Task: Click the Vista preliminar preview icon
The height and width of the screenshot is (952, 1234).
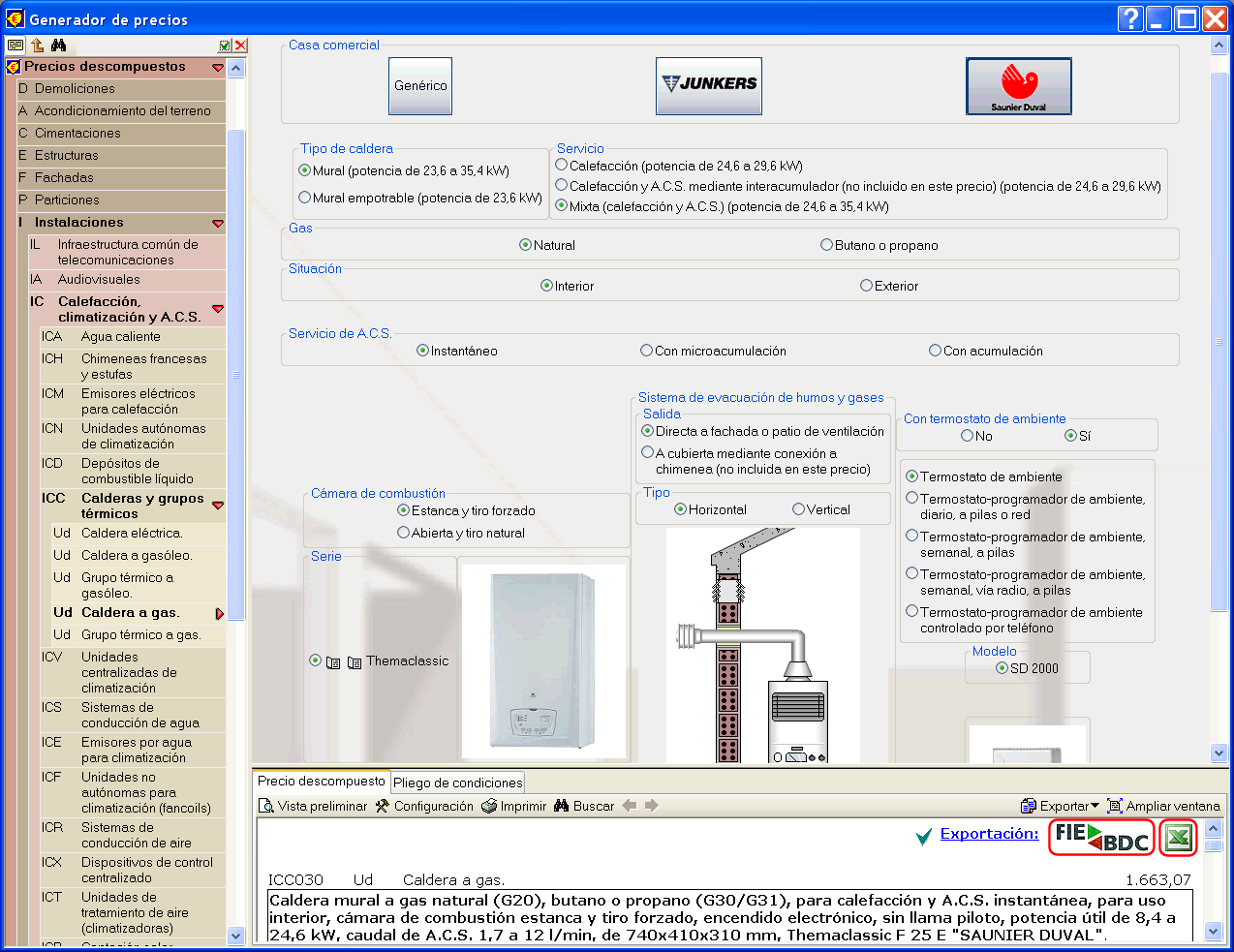Action: pos(266,806)
